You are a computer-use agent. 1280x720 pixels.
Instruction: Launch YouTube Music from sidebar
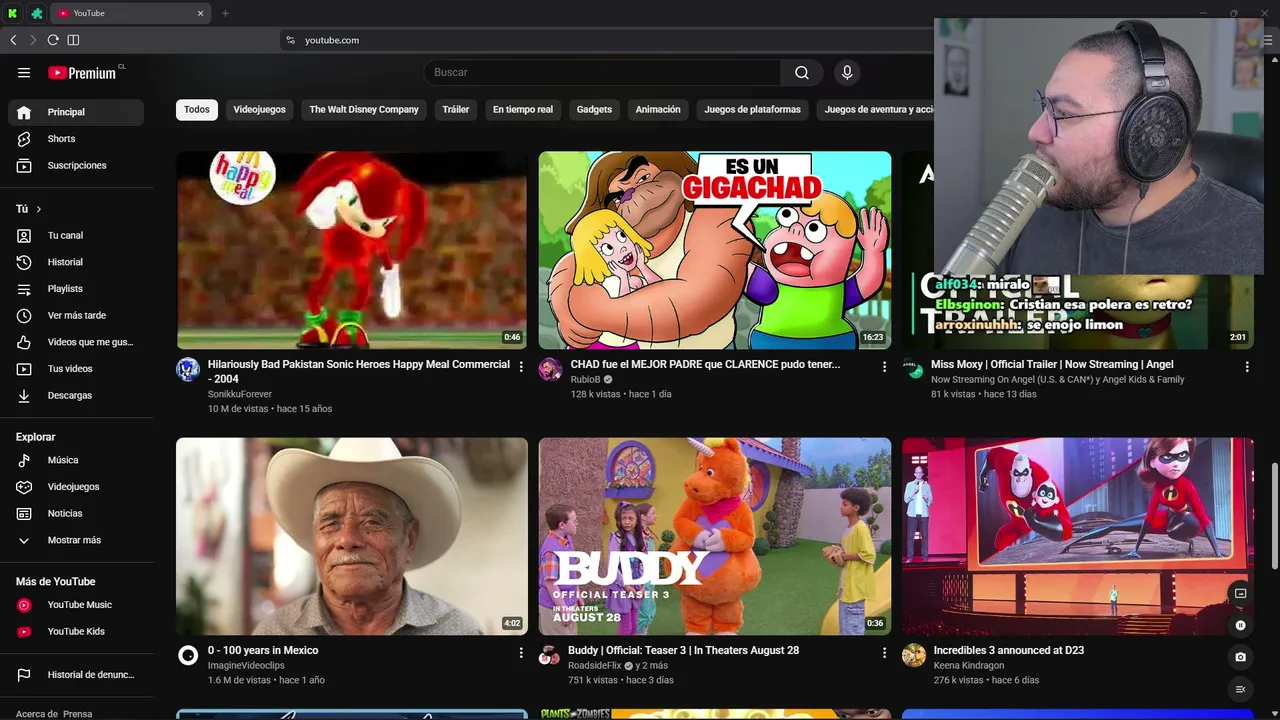pos(76,605)
